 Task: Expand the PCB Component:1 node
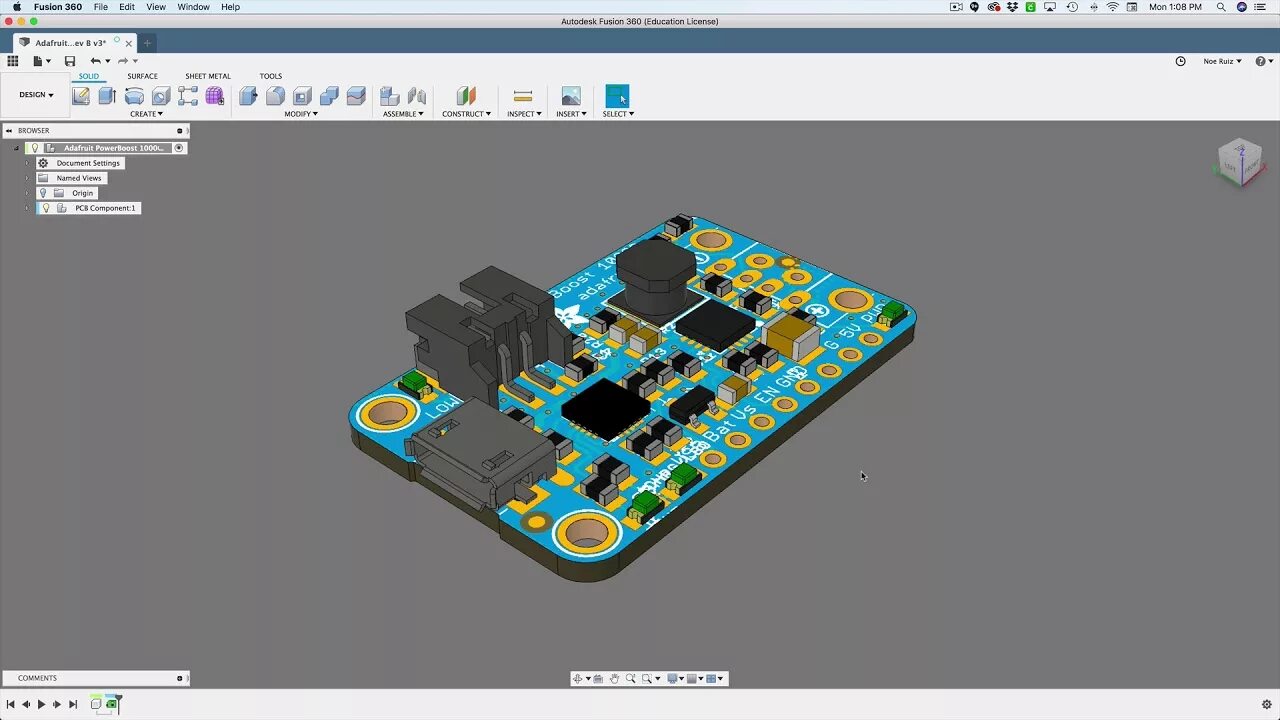pyautogui.click(x=27, y=208)
